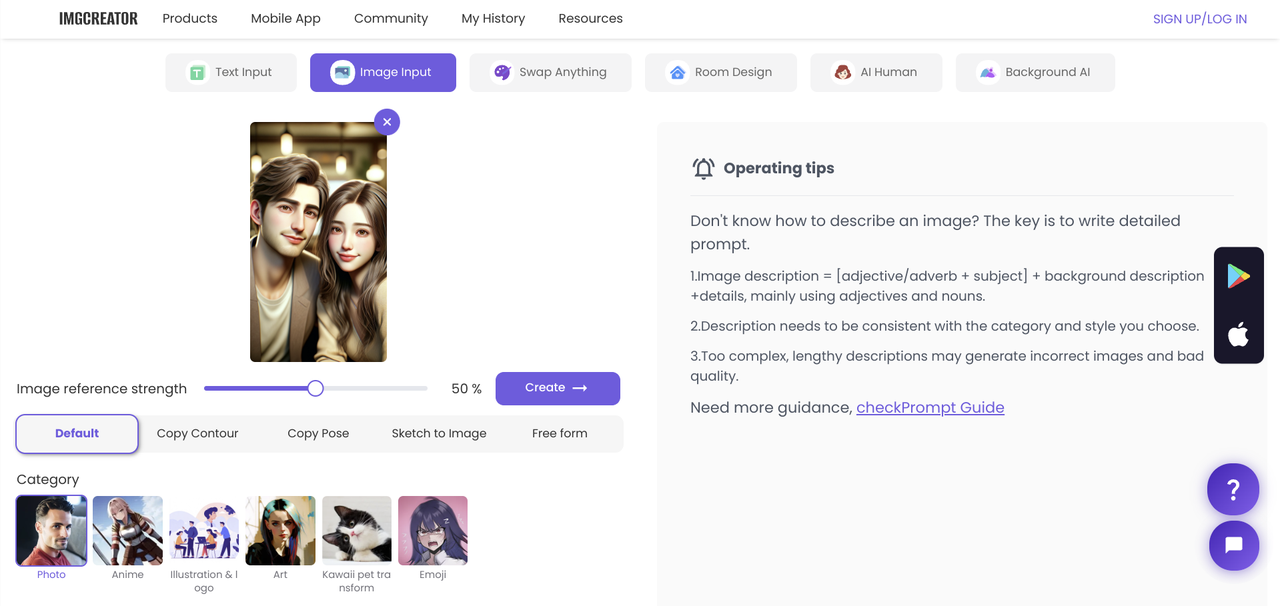Screen dimensions: 1280x606
Task: Select Kawaii pet transform category
Action: pos(356,531)
